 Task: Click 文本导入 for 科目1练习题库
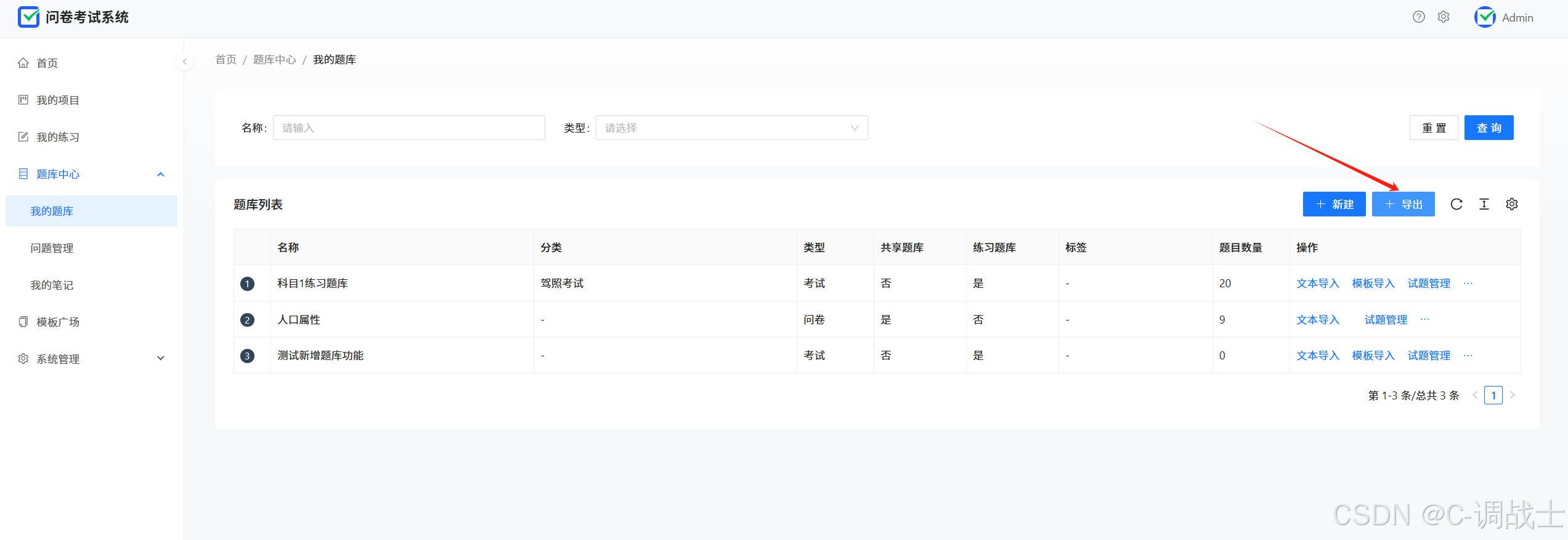tap(1318, 284)
